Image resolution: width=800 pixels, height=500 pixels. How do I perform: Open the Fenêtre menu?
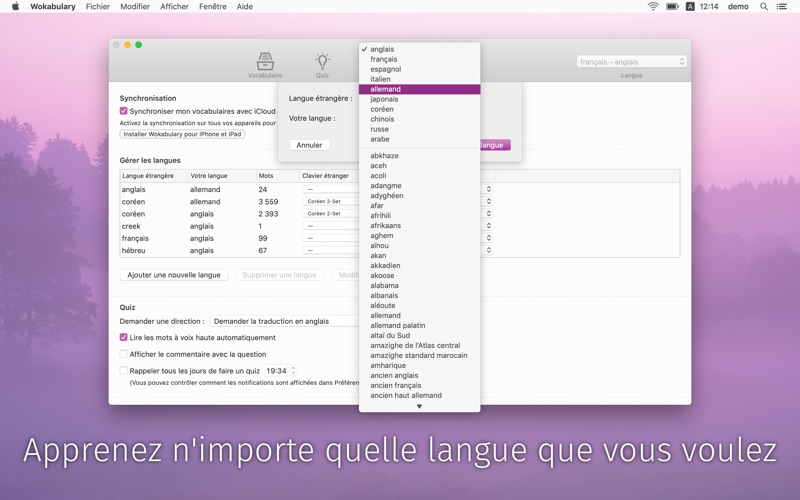tap(213, 6)
